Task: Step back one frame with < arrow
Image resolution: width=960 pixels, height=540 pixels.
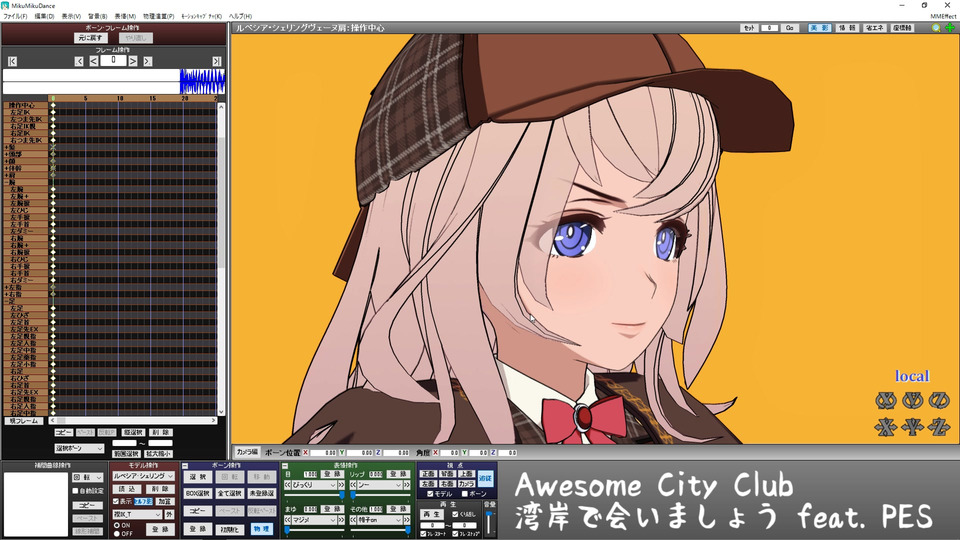Action: tap(94, 61)
